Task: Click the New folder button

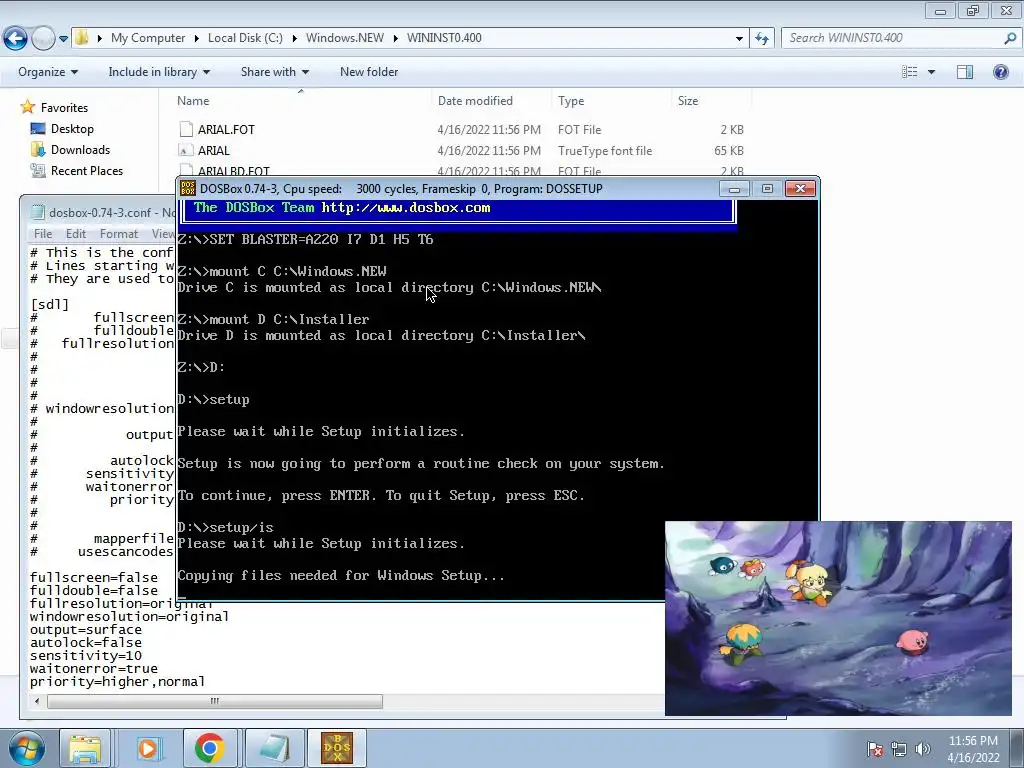Action: coord(369,72)
